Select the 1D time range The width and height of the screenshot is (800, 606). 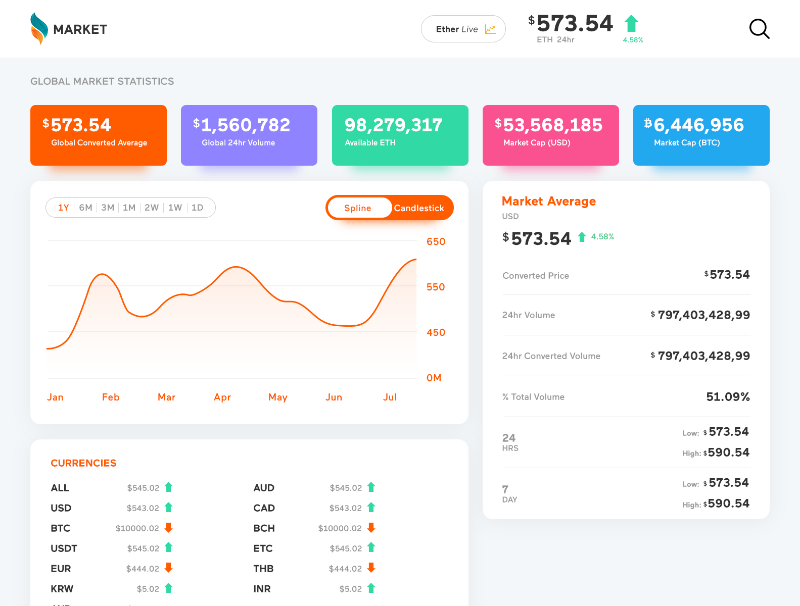tap(197, 208)
